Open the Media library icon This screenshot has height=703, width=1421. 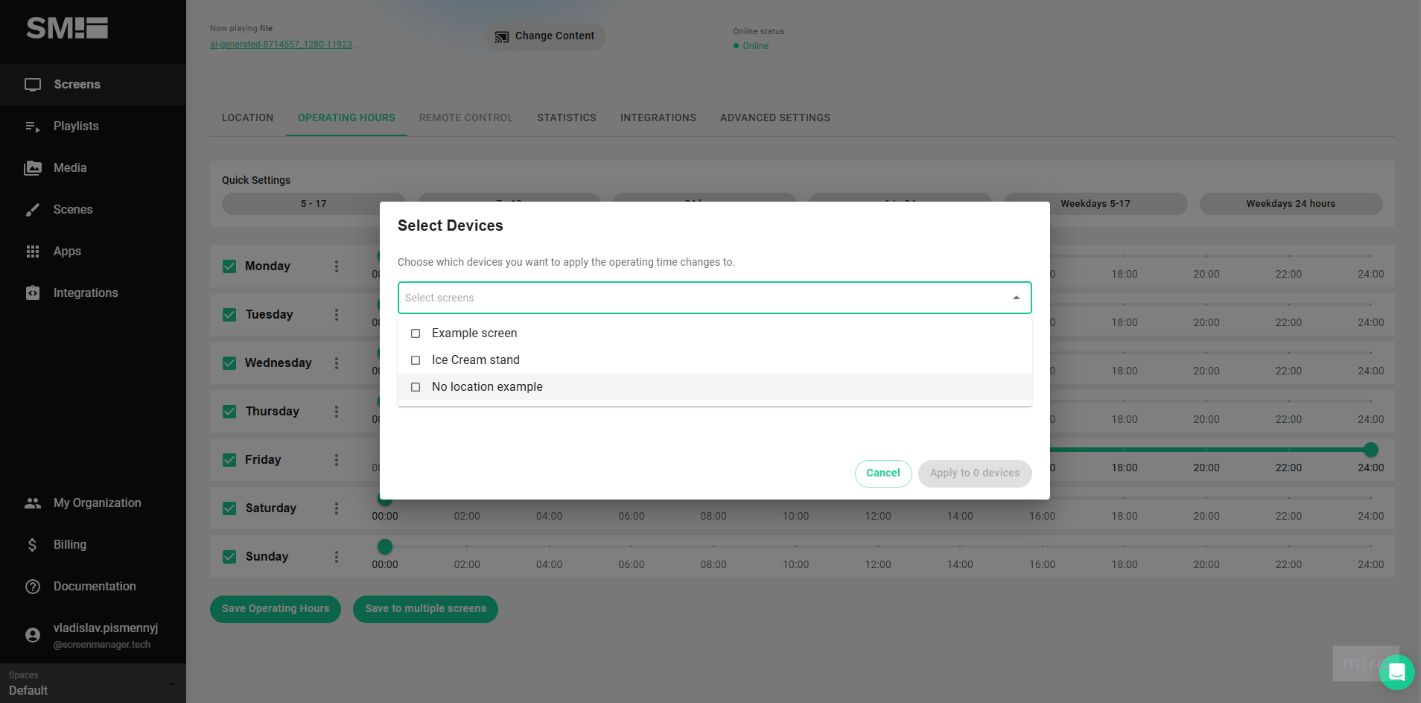click(33, 167)
